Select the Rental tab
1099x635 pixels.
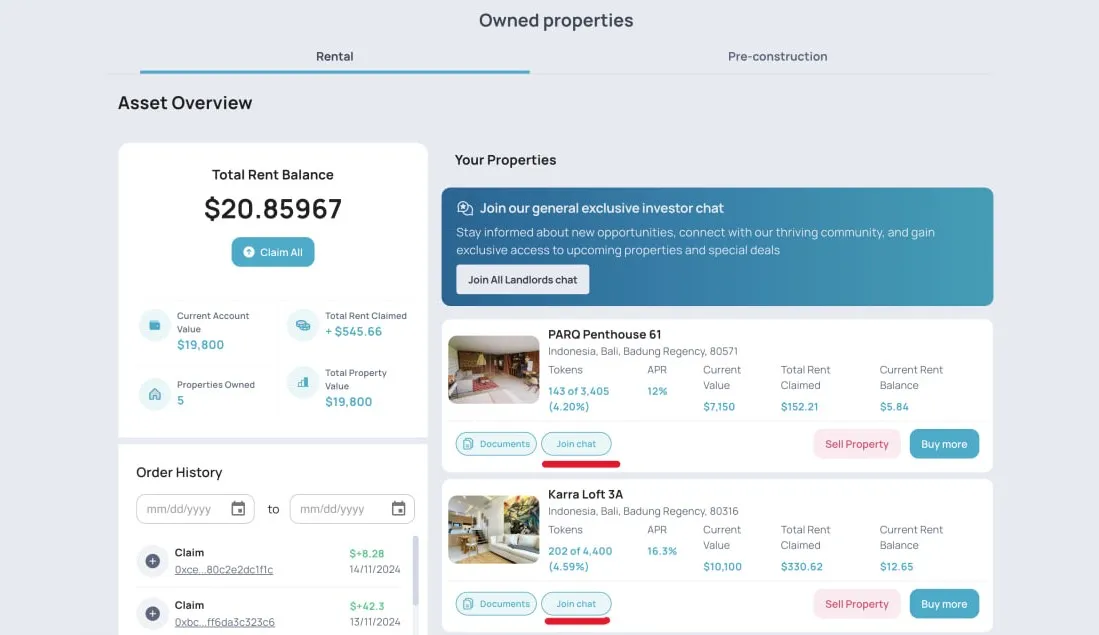(334, 57)
